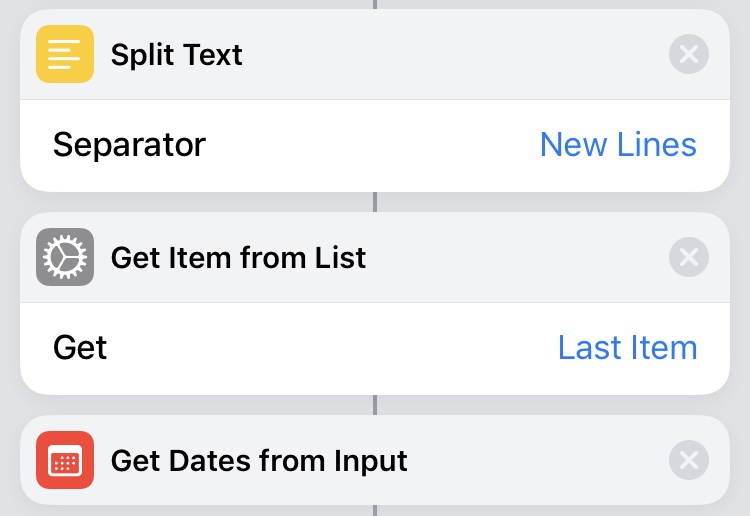The image size is (750, 516).
Task: Click the connector line below Get Dates from Input
Action: pyautogui.click(x=375, y=510)
